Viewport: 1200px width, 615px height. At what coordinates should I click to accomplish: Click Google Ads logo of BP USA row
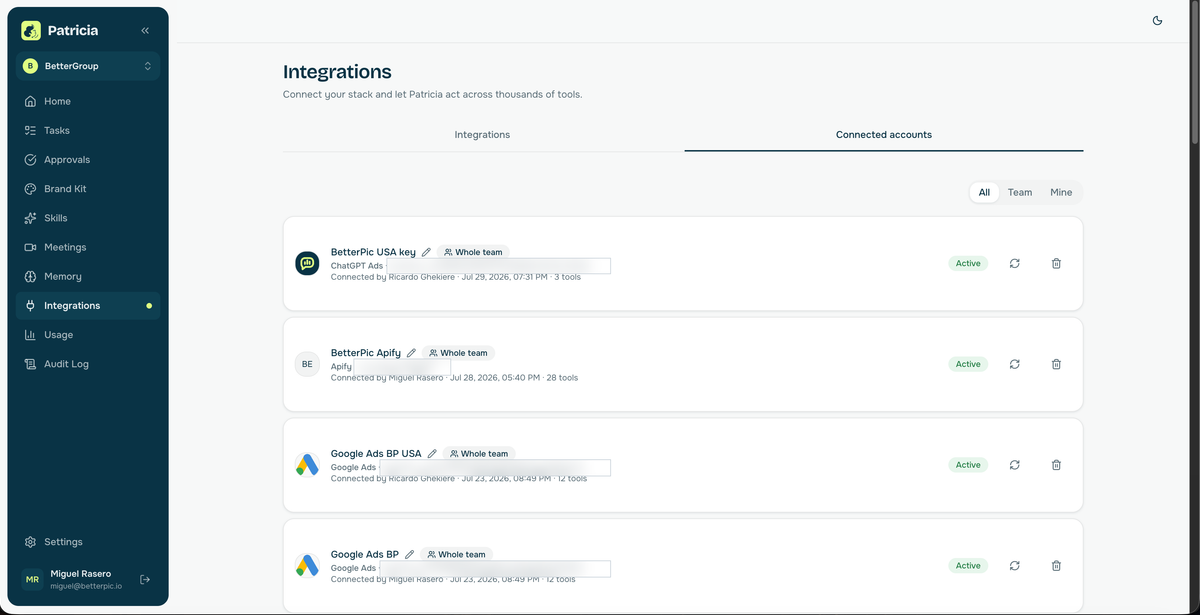tap(307, 465)
